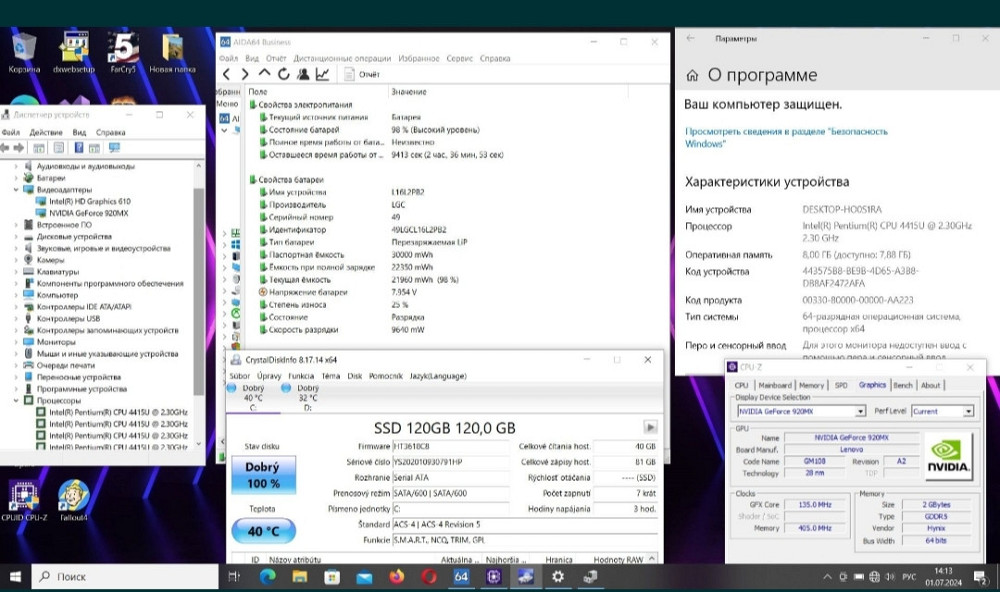The image size is (1000, 592).
Task: Open AIDA64 from the taskbar
Action: pyautogui.click(x=462, y=577)
